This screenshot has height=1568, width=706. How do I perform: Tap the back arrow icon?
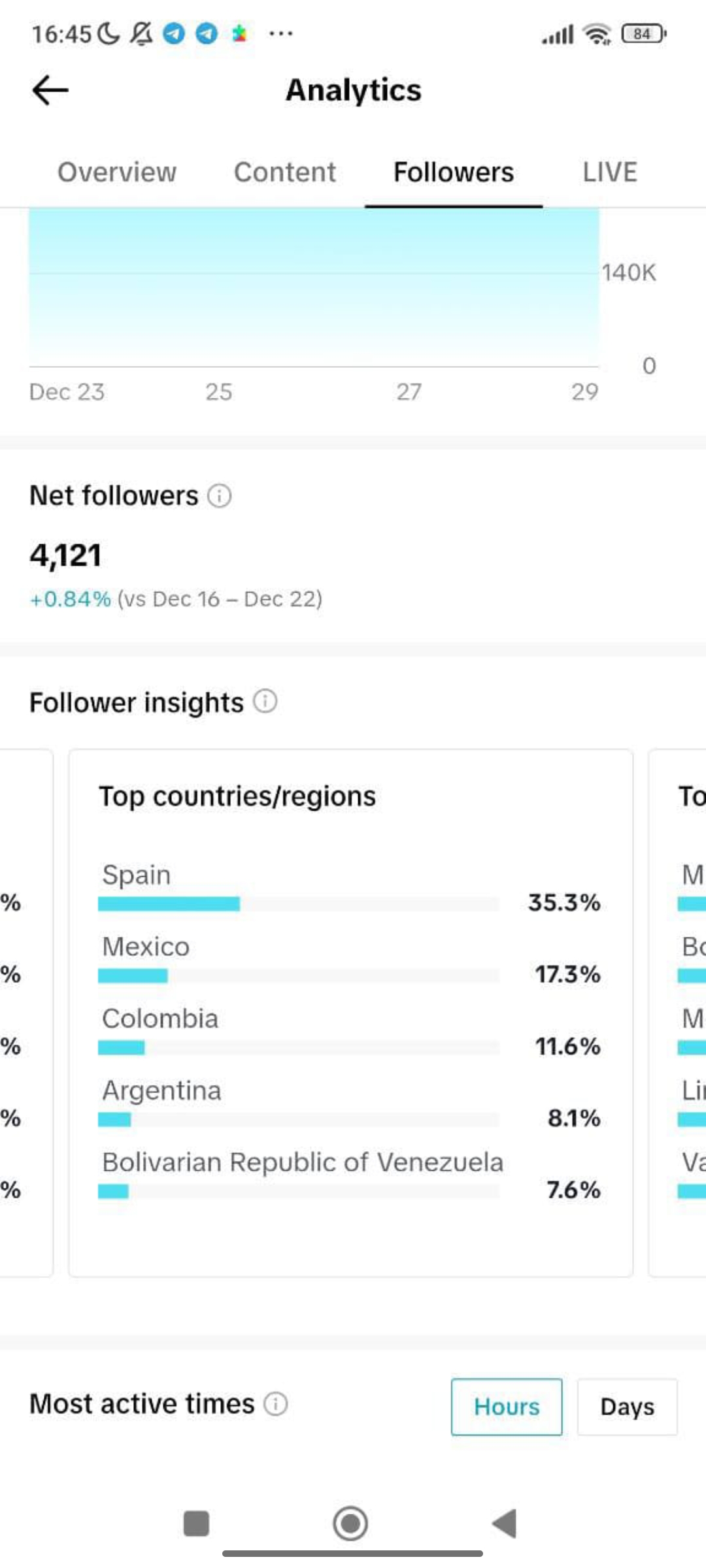click(x=50, y=90)
